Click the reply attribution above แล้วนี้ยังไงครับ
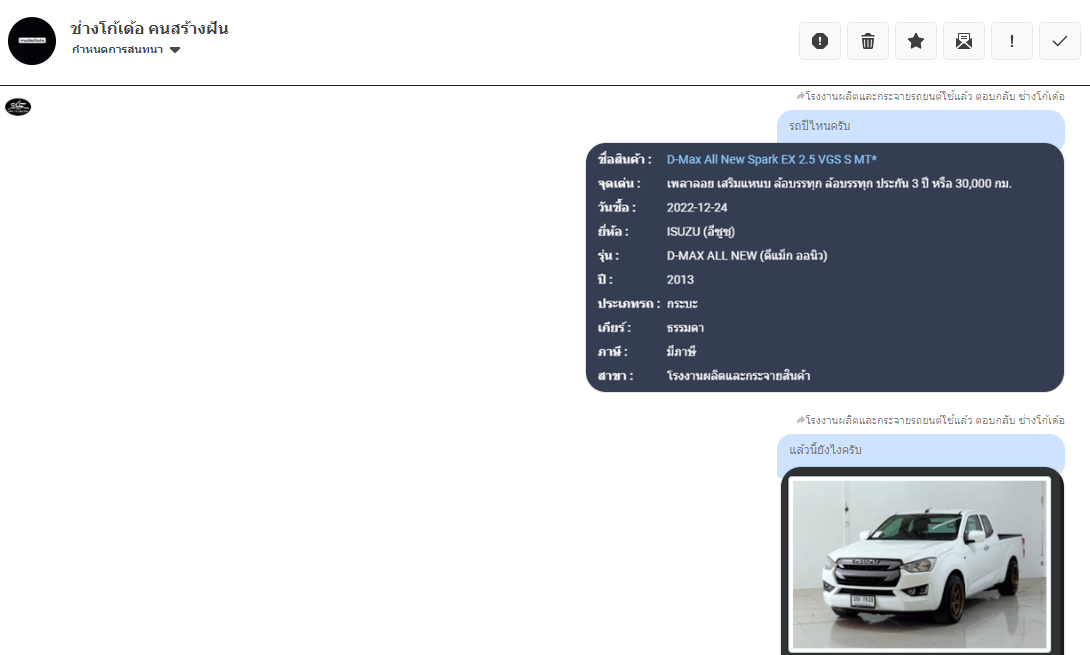Image resolution: width=1090 pixels, height=655 pixels. coord(930,420)
